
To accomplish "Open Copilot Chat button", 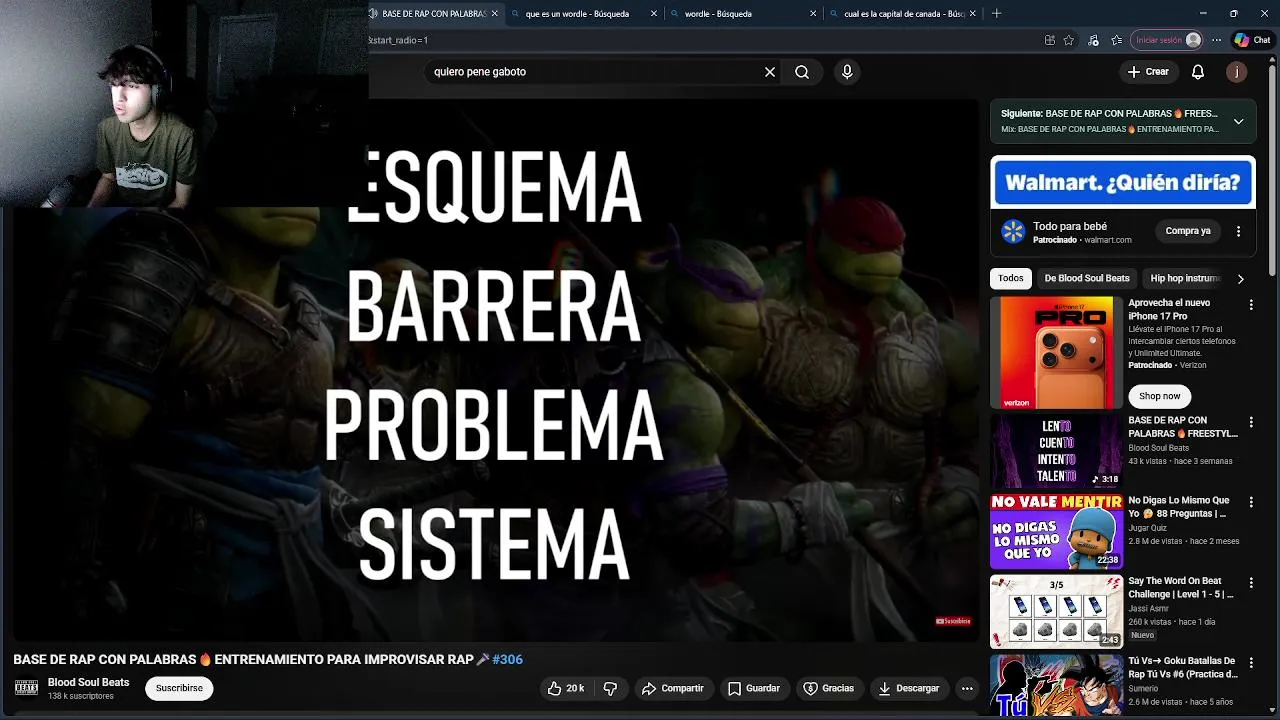I will 1252,40.
